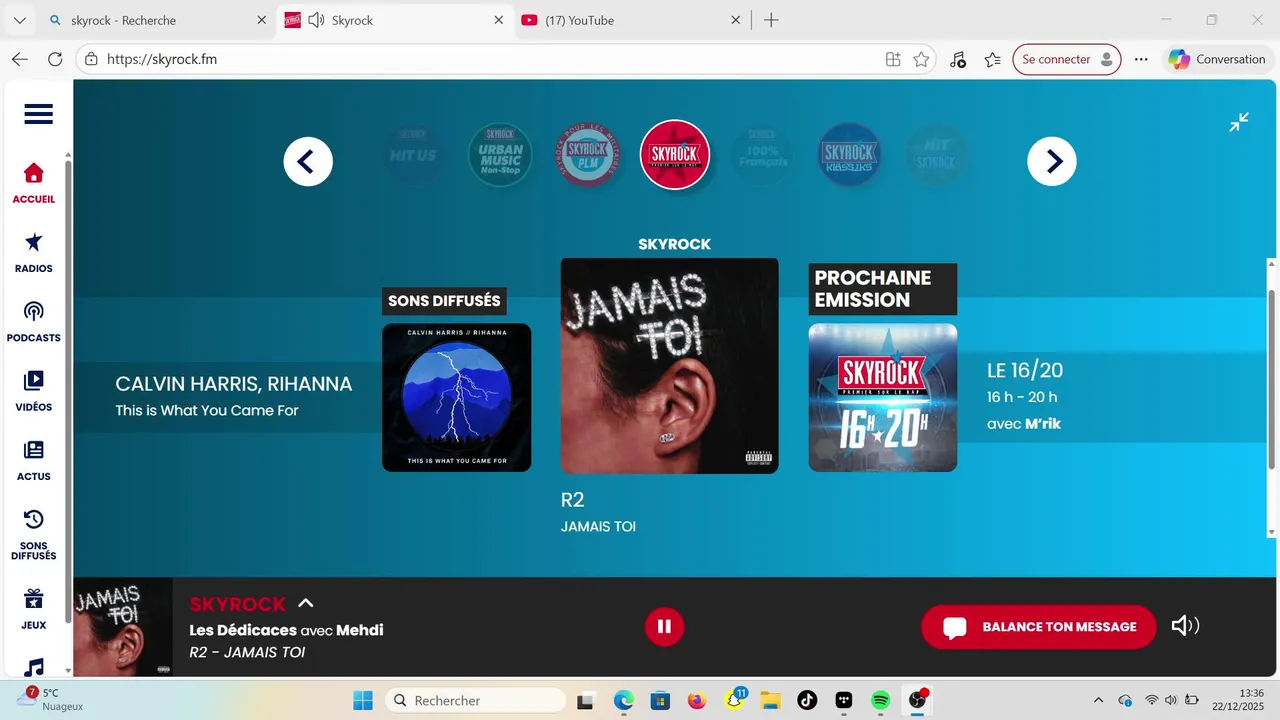The height and width of the screenshot is (720, 1280).
Task: Go back to the previous page
Action: click(x=19, y=59)
